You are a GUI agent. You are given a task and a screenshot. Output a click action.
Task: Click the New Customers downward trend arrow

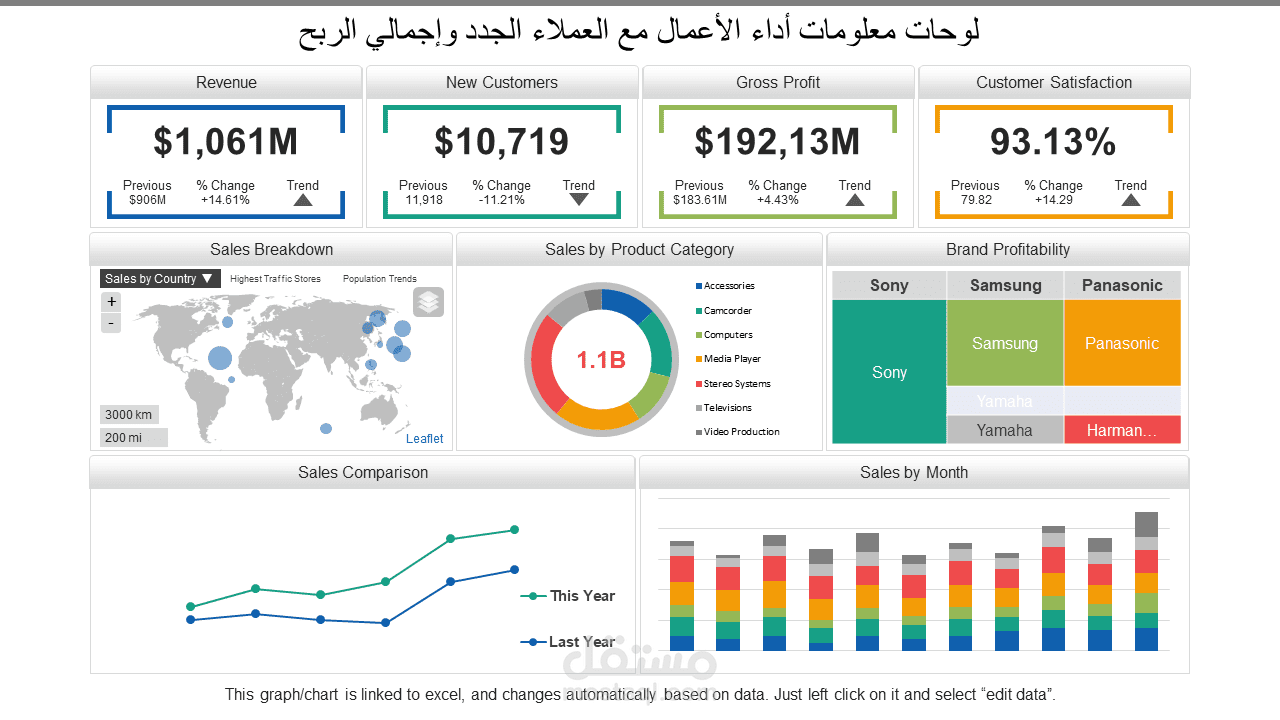click(x=578, y=200)
